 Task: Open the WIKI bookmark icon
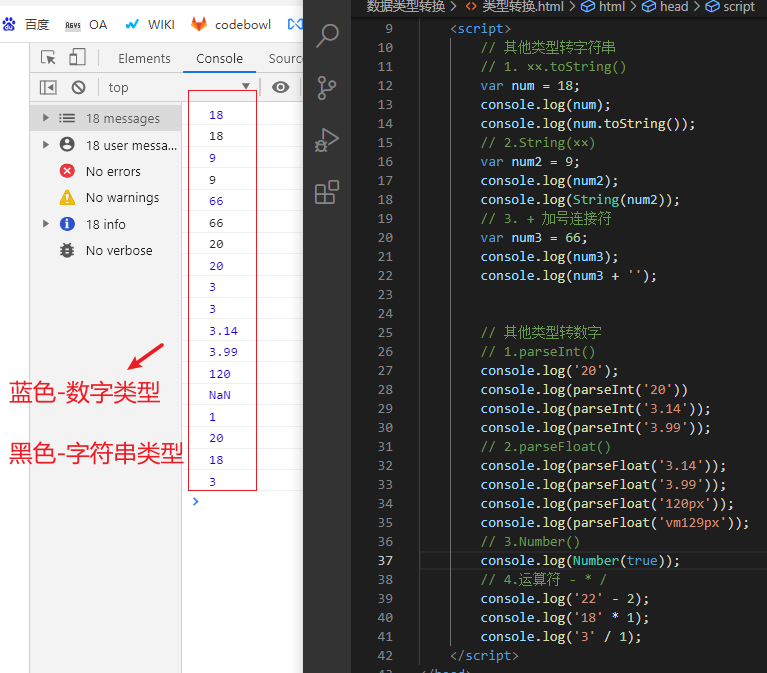pyautogui.click(x=132, y=24)
